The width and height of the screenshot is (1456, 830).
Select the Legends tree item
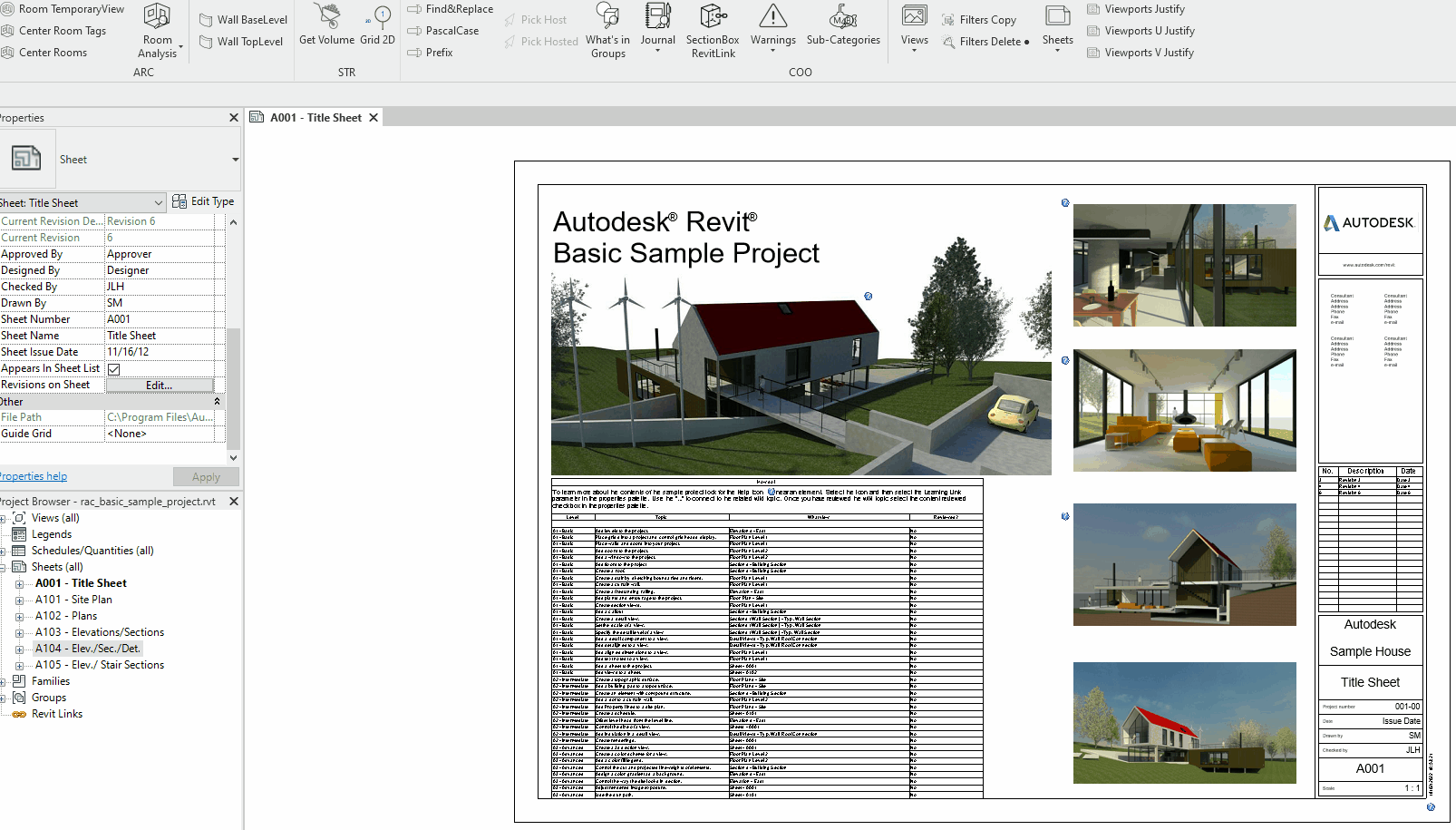tap(52, 534)
